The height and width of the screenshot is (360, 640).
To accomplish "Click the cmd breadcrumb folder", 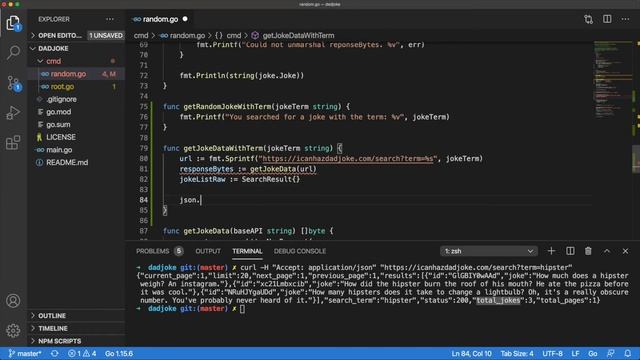I will coord(141,36).
